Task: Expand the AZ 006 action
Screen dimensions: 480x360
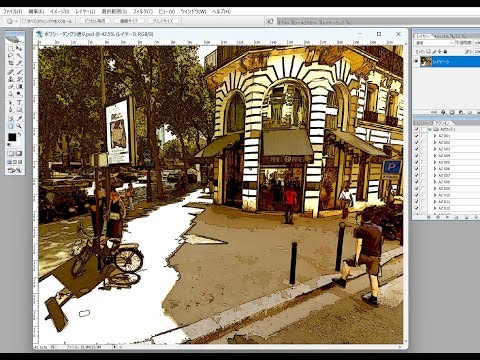Action: coord(435,169)
